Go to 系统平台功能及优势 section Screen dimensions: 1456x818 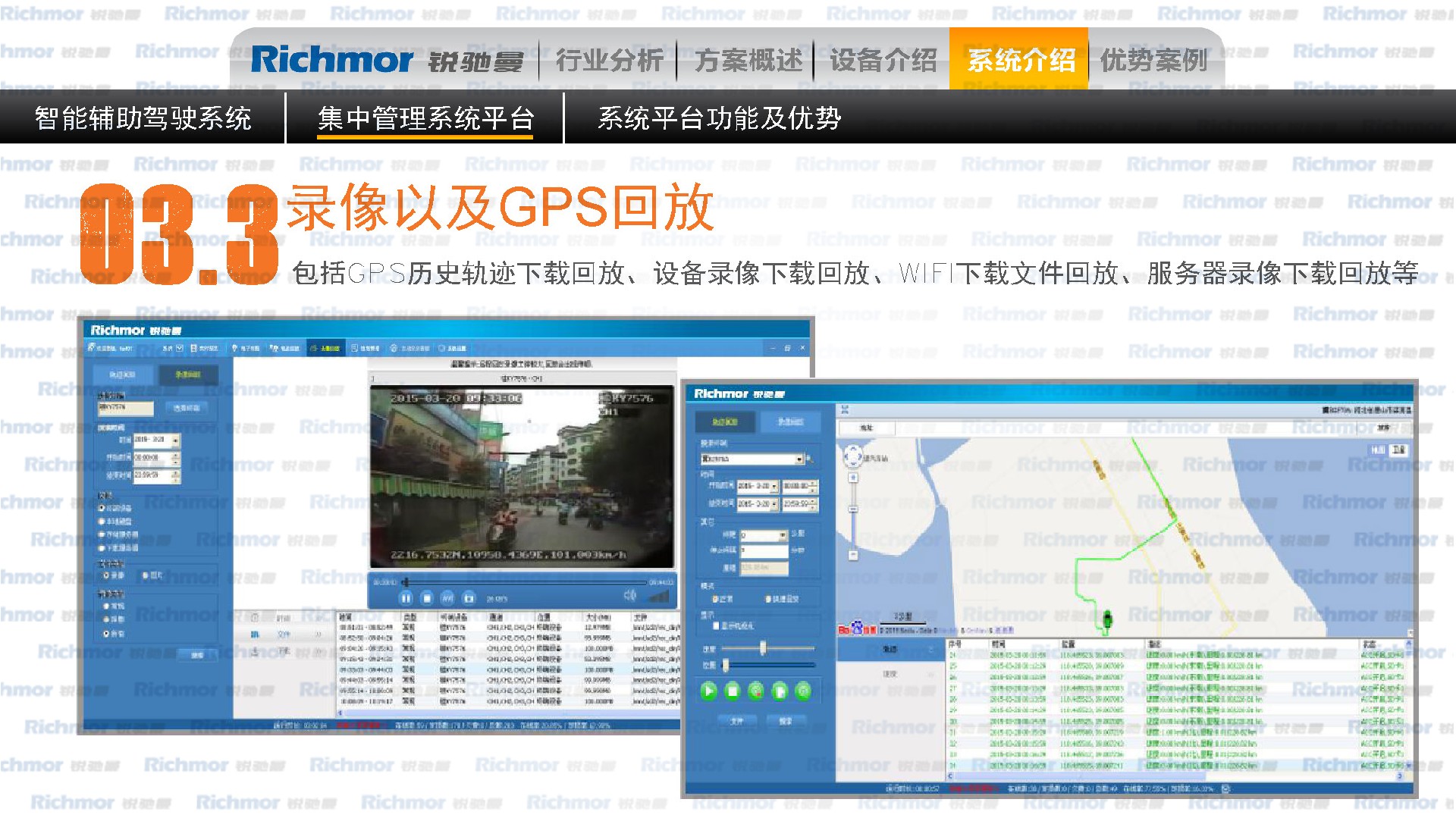[x=719, y=118]
